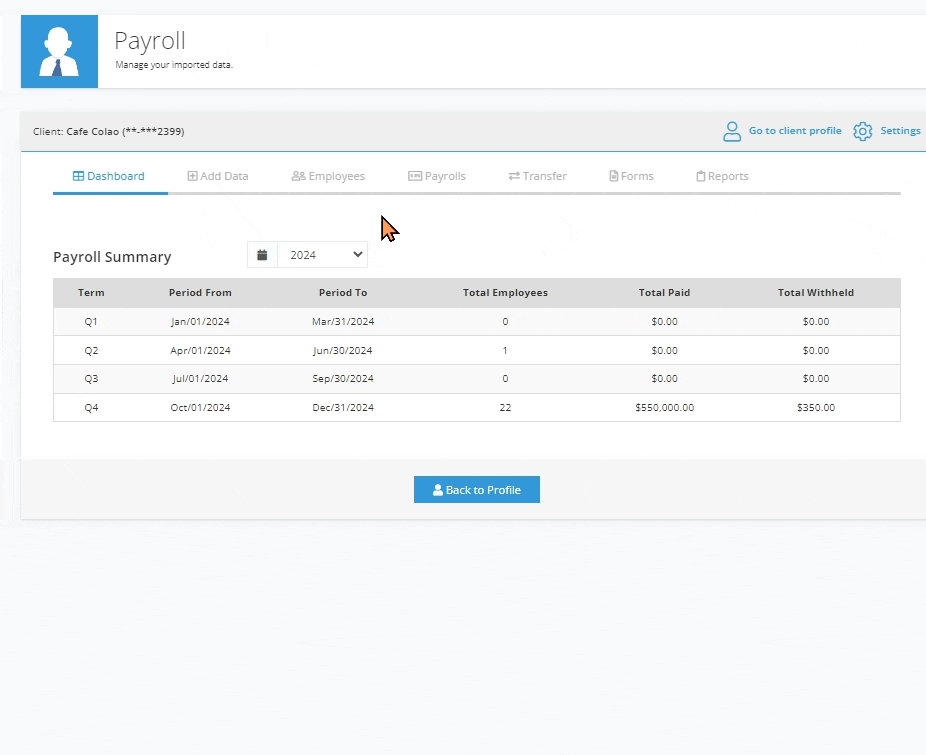
Task: Click the Q2 employee count of 1
Action: (506, 350)
